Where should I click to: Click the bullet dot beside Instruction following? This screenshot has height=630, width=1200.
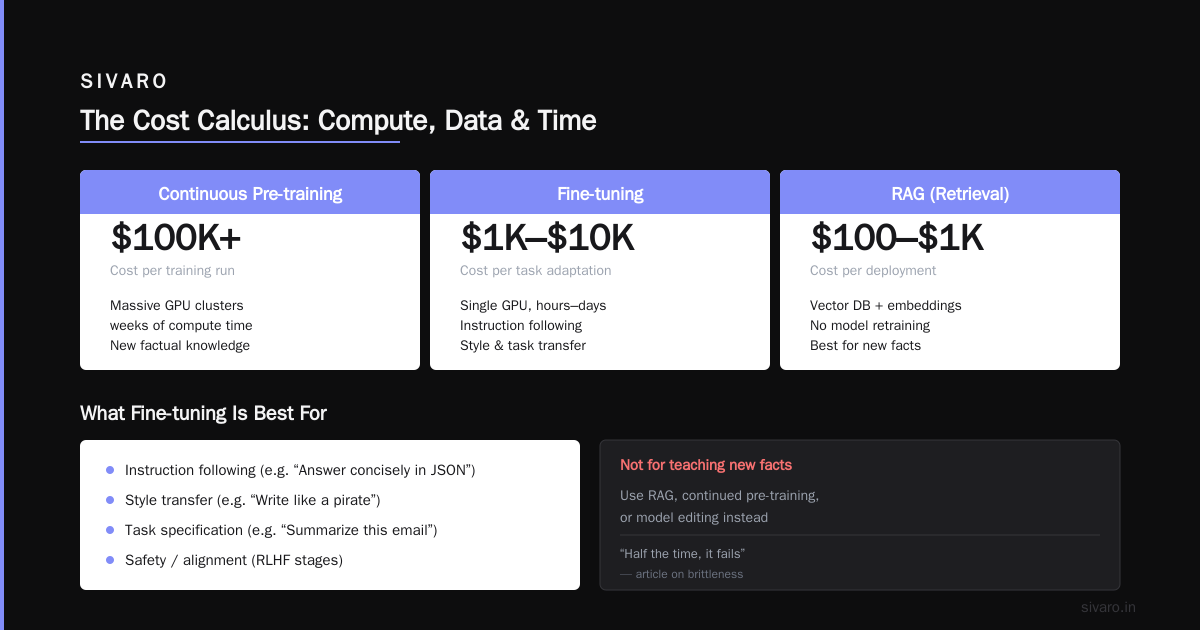[x=110, y=470]
